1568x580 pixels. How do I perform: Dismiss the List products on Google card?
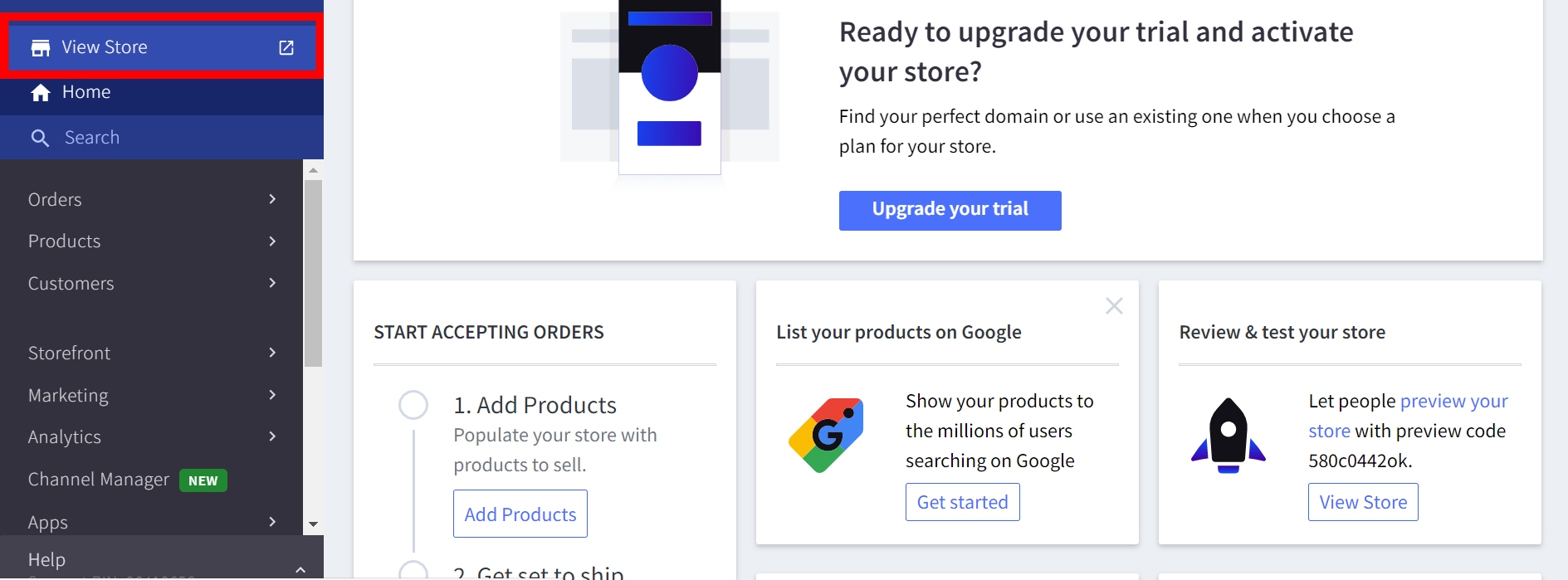(1114, 306)
